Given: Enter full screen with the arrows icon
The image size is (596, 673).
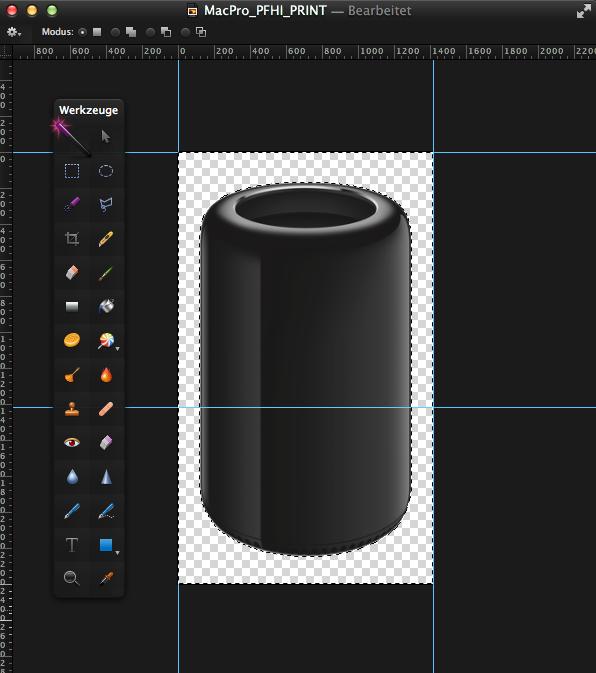Looking at the screenshot, I should pos(584,11).
